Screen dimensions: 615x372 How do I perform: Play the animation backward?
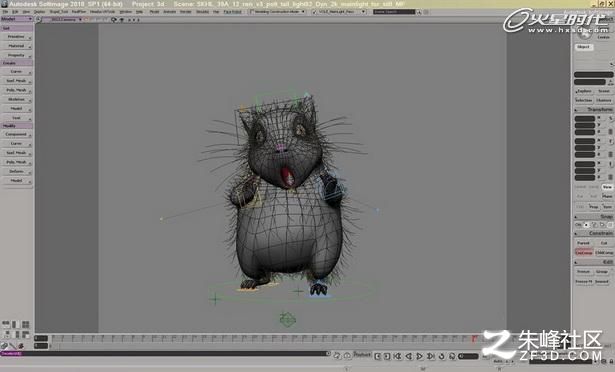[409, 356]
